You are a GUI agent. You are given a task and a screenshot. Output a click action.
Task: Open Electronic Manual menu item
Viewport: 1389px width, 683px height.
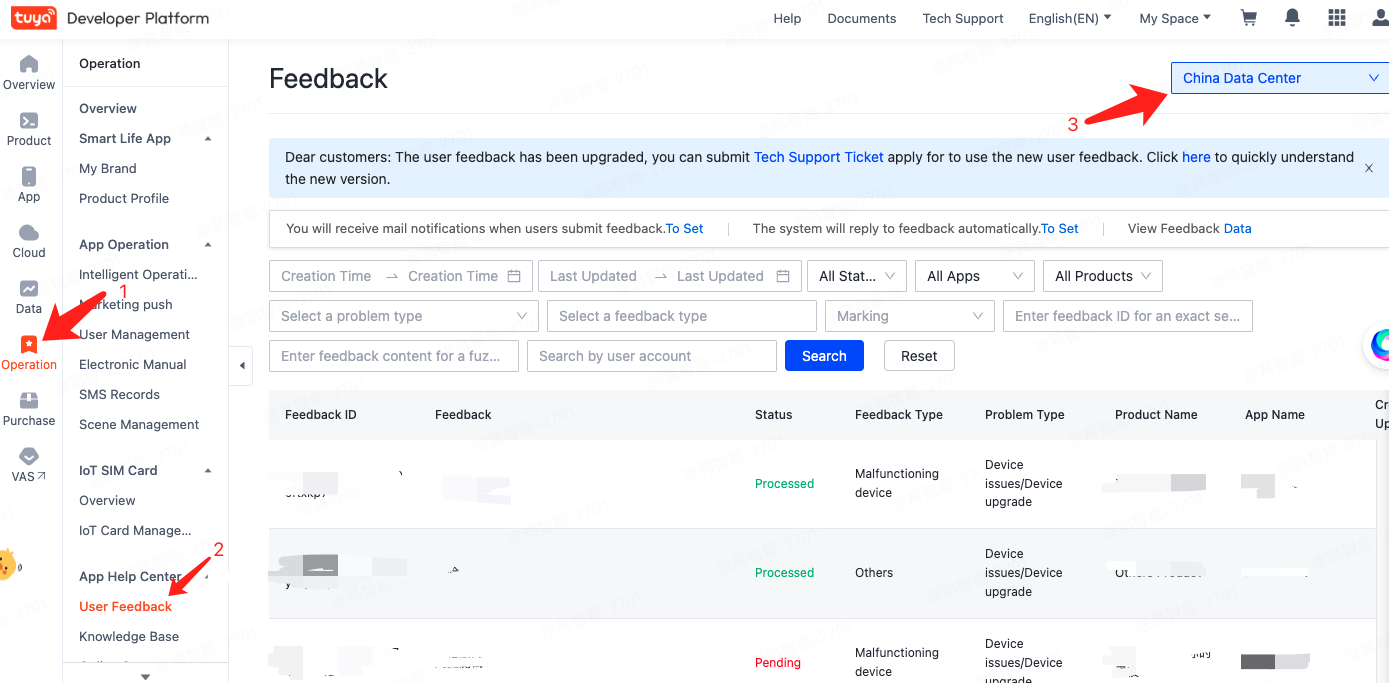(x=133, y=364)
